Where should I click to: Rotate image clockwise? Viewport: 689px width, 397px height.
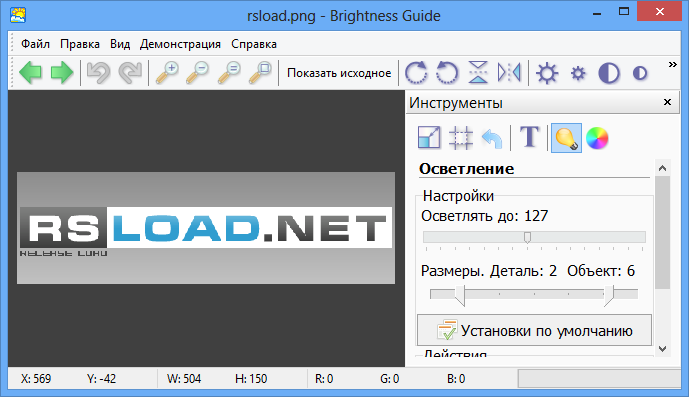click(x=416, y=73)
